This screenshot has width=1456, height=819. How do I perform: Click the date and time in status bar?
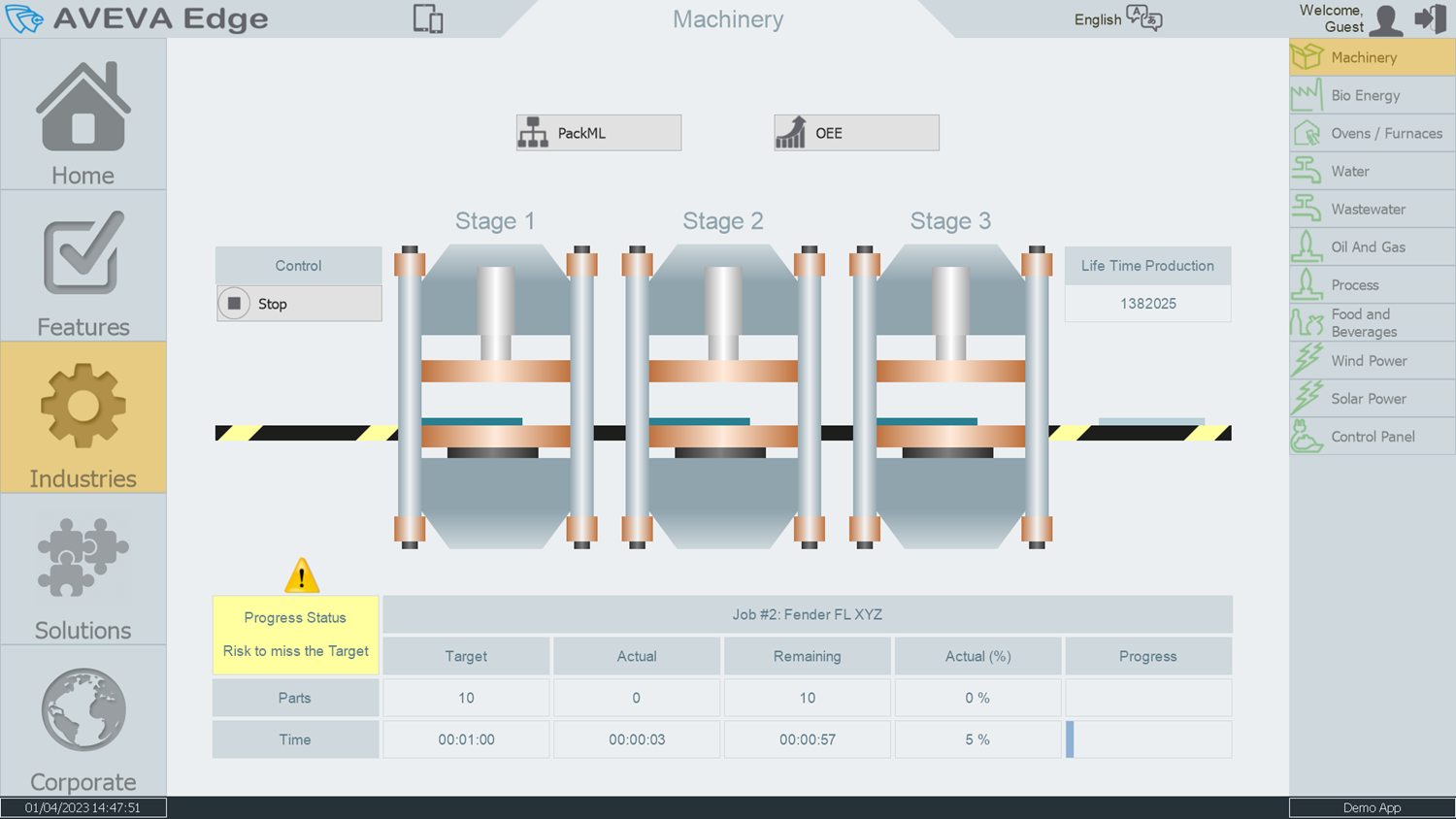(x=83, y=807)
